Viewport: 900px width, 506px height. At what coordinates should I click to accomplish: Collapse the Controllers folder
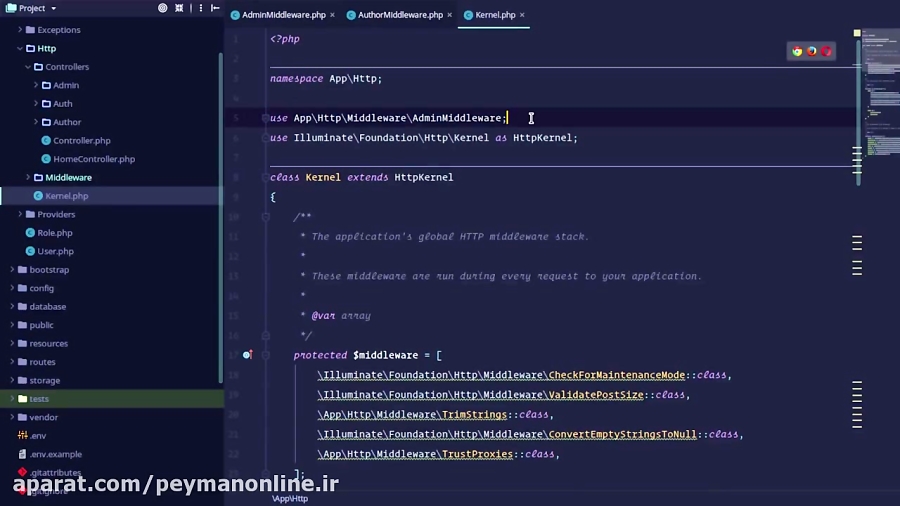tap(28, 67)
